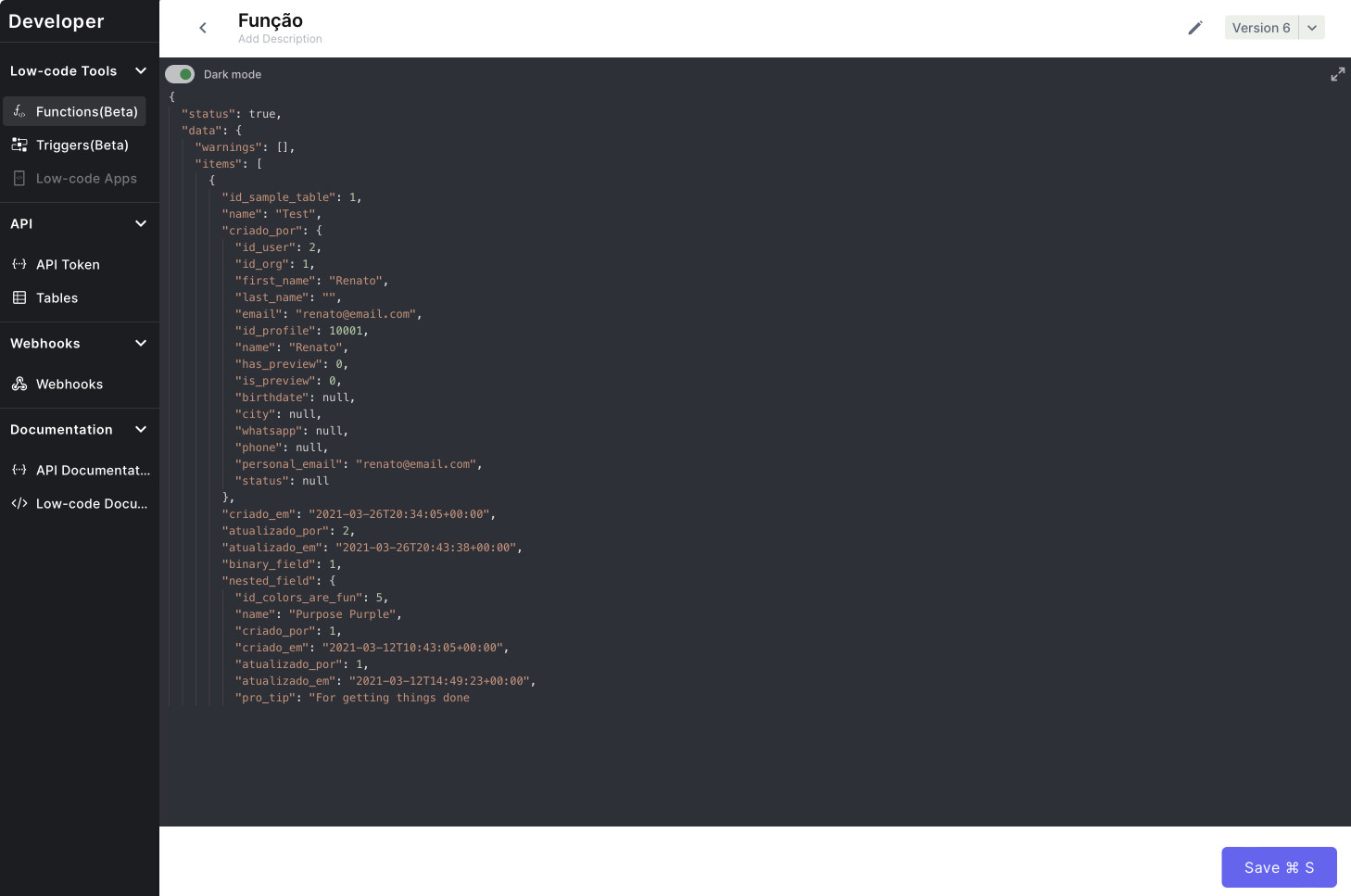Open the Low-code Documentation code icon
1351x896 pixels.
click(19, 503)
